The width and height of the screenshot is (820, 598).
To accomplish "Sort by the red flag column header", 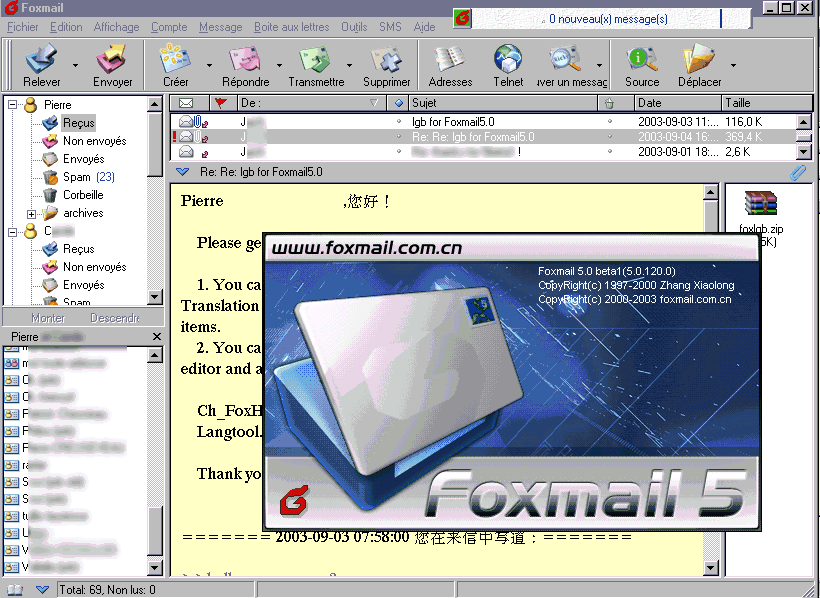I will pos(221,103).
